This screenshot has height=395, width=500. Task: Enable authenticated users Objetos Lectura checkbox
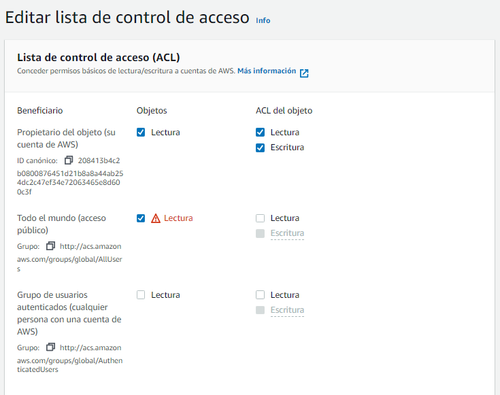coord(141,295)
